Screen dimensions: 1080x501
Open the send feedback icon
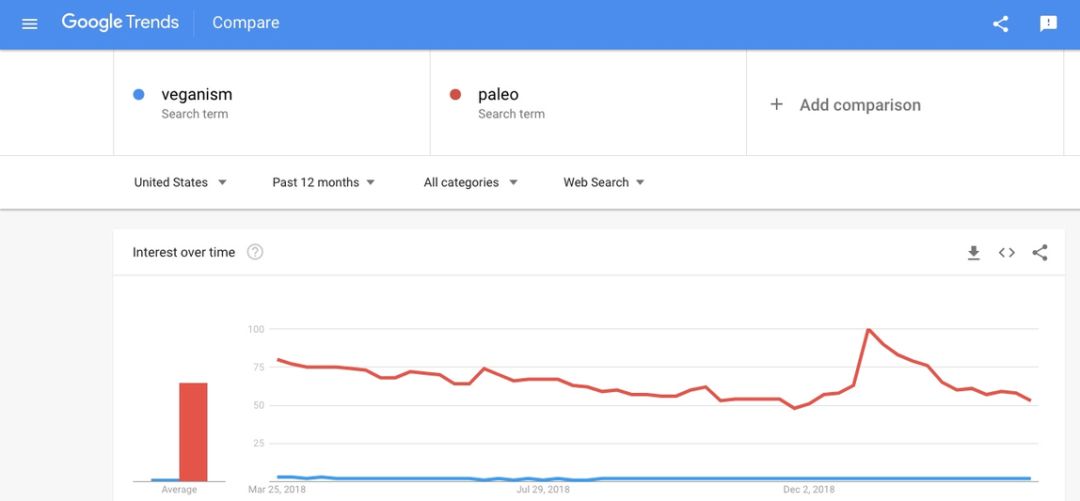tap(1048, 24)
